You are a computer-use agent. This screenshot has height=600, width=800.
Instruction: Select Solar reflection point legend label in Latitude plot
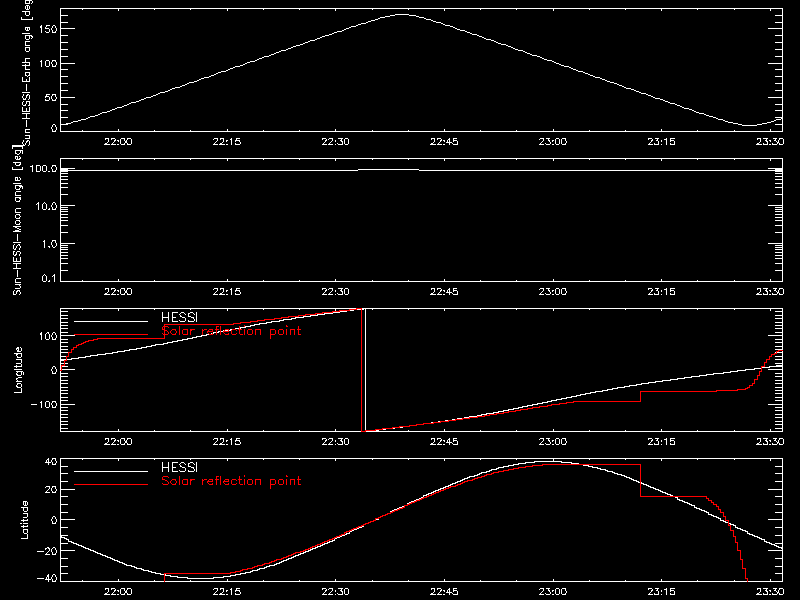(231, 481)
